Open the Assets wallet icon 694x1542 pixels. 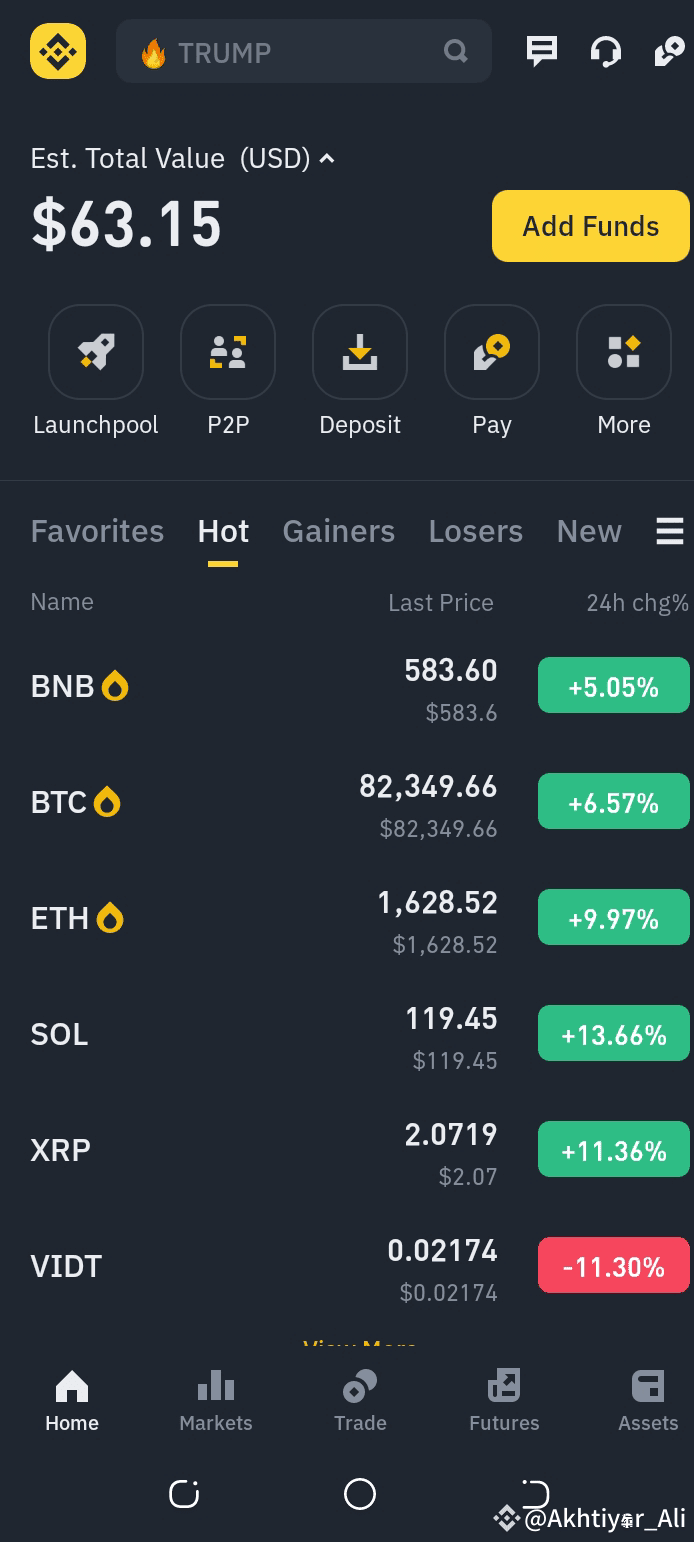(648, 1386)
